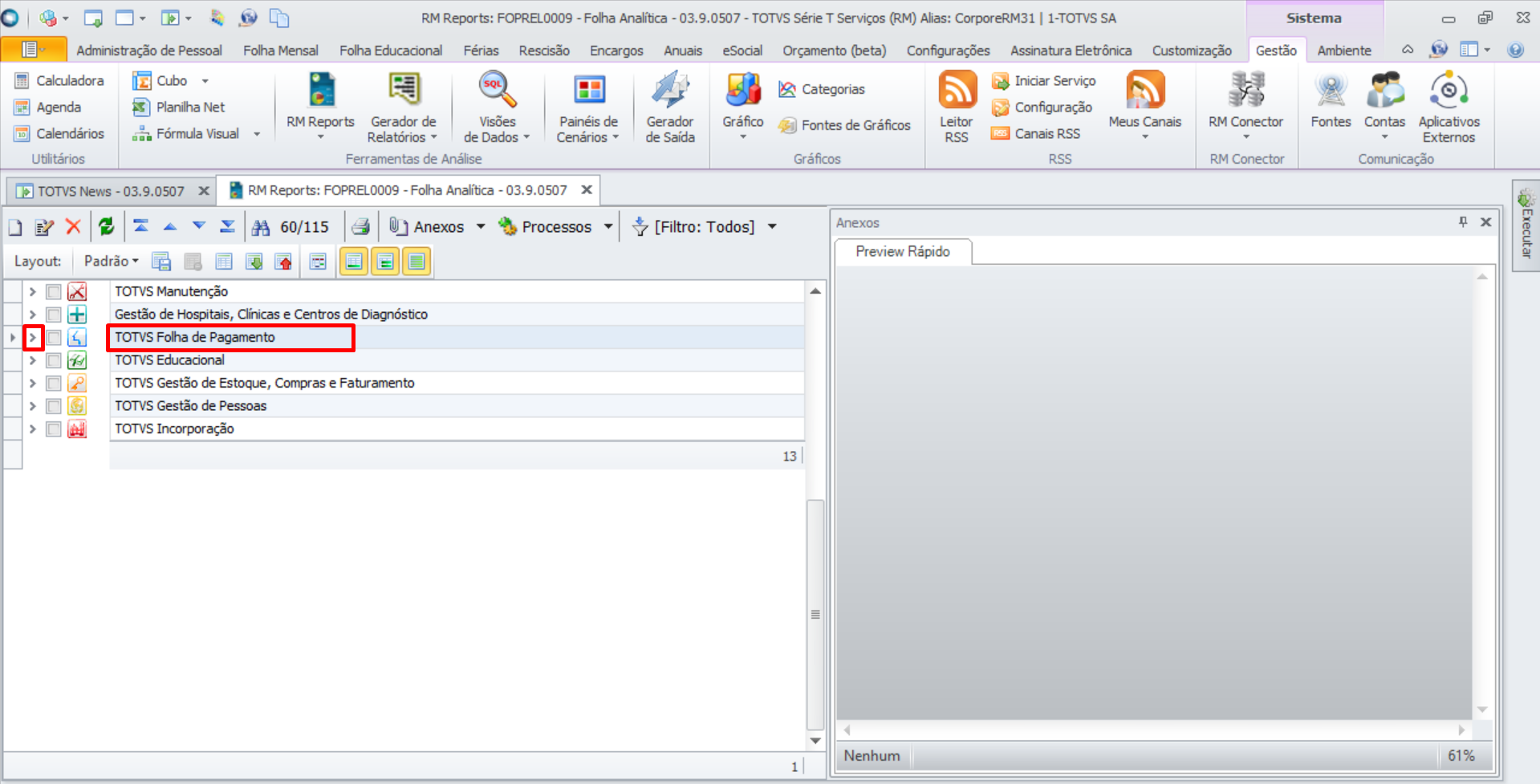Open Fontes de Gráficos

tap(845, 125)
